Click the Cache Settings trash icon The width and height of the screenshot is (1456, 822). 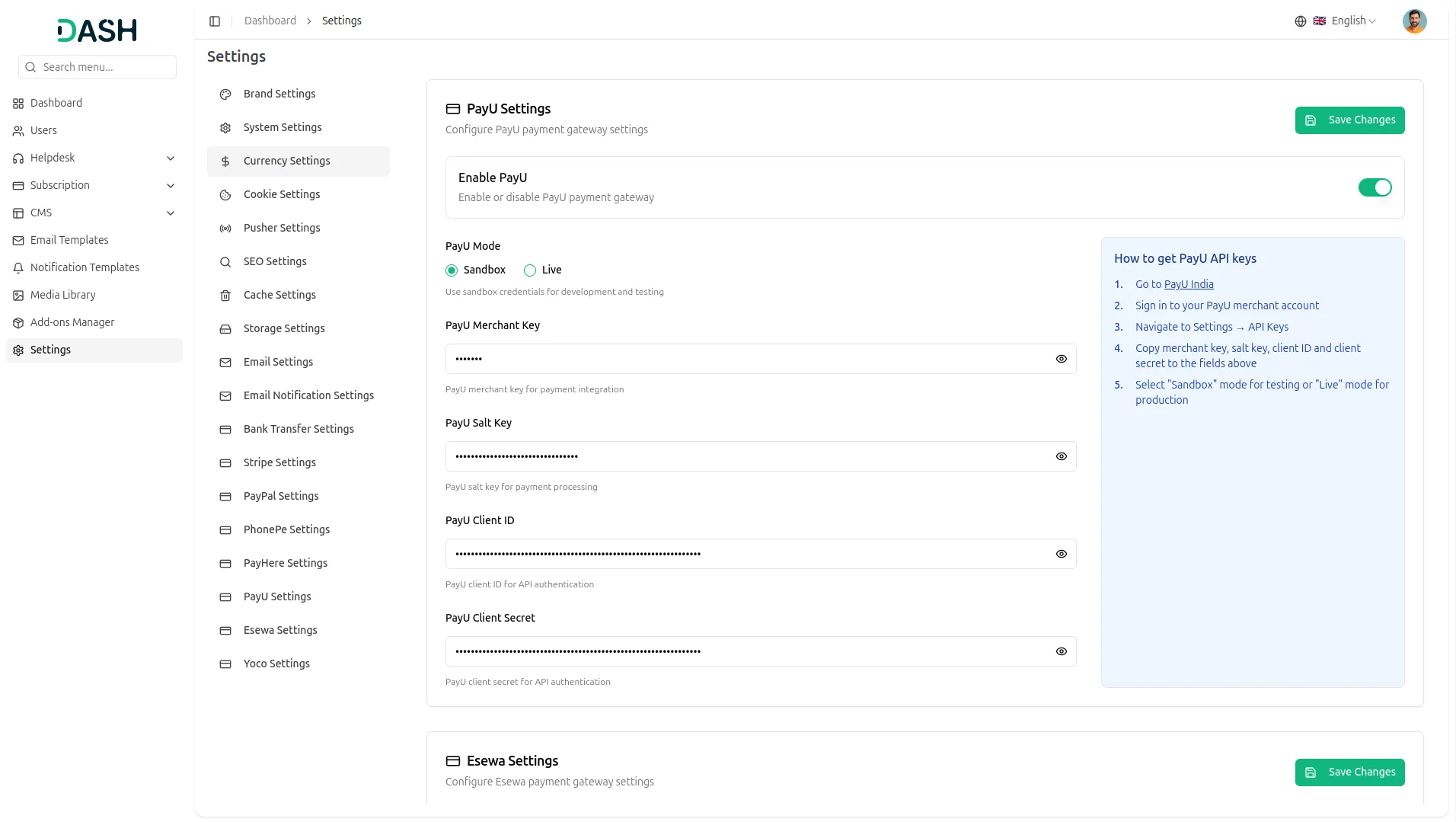pos(225,296)
